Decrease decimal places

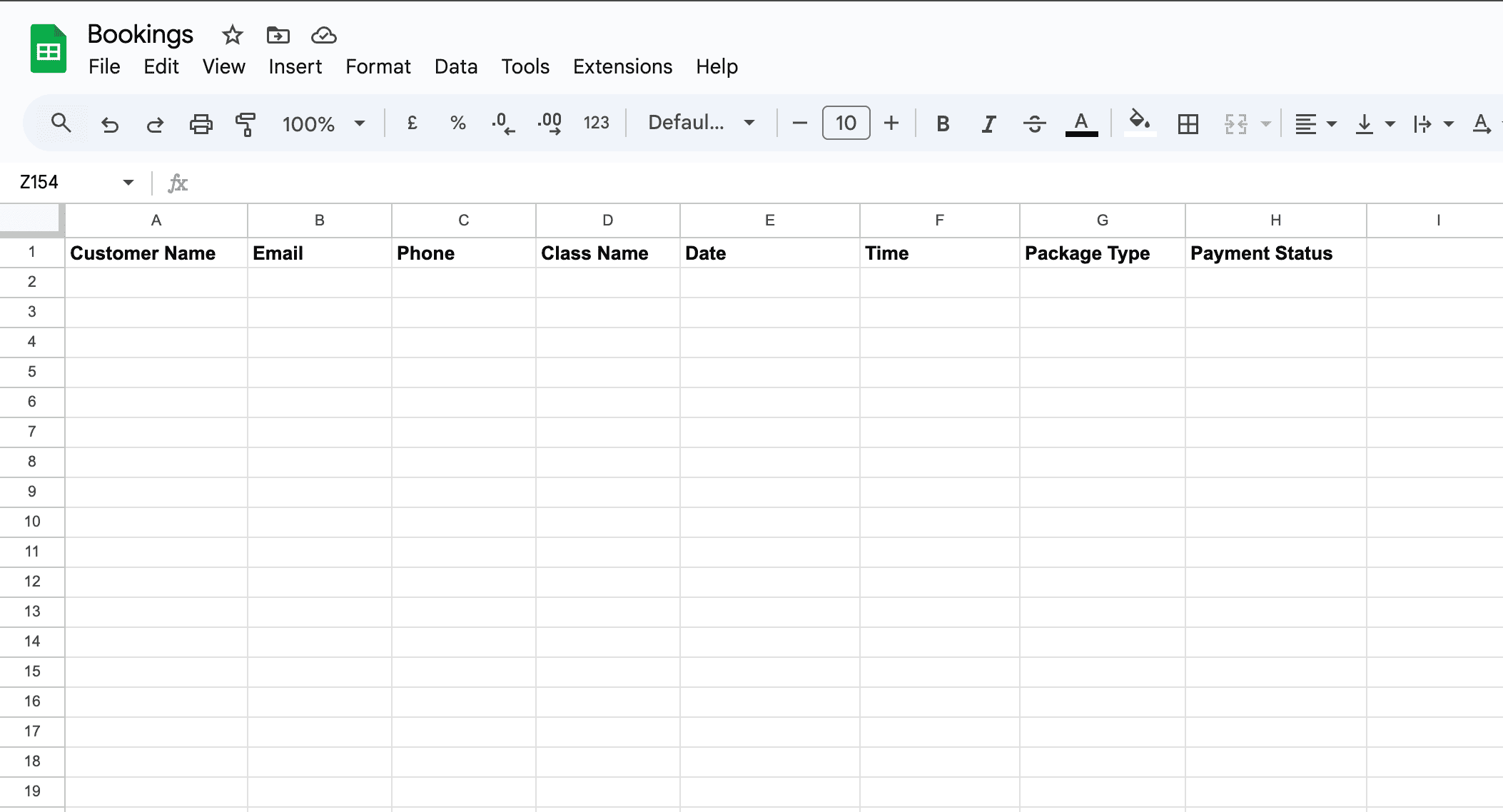[x=504, y=123]
